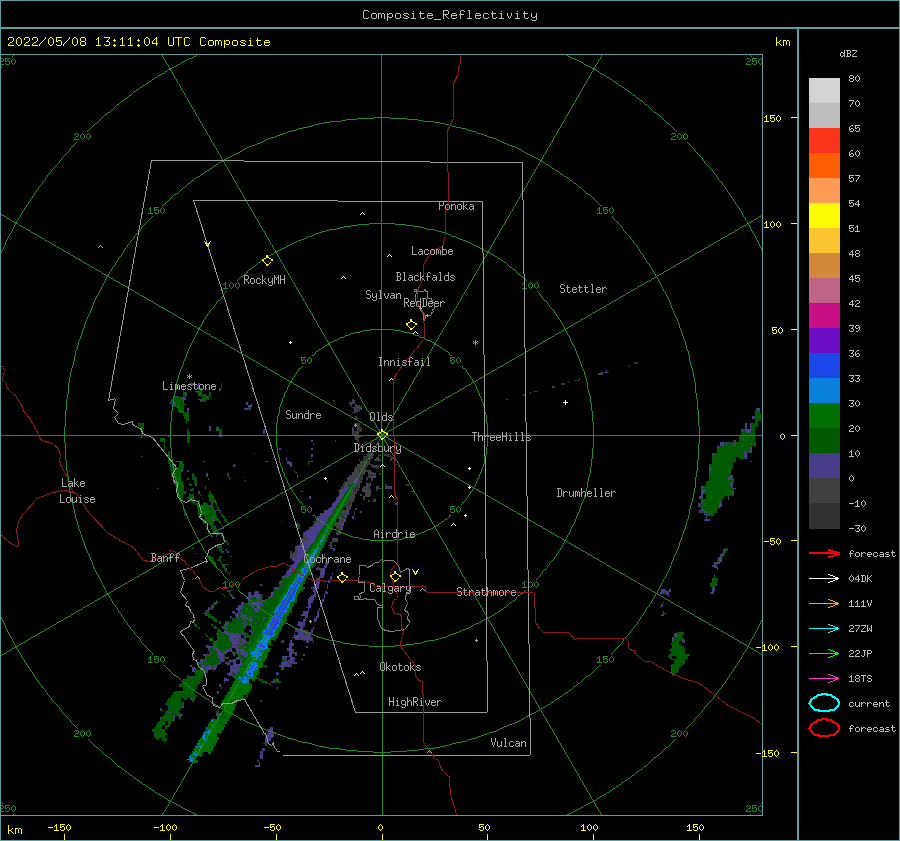Pick the magenta 39-42 dBZ swatch
The height and width of the screenshot is (841, 900).
pyautogui.click(x=824, y=316)
